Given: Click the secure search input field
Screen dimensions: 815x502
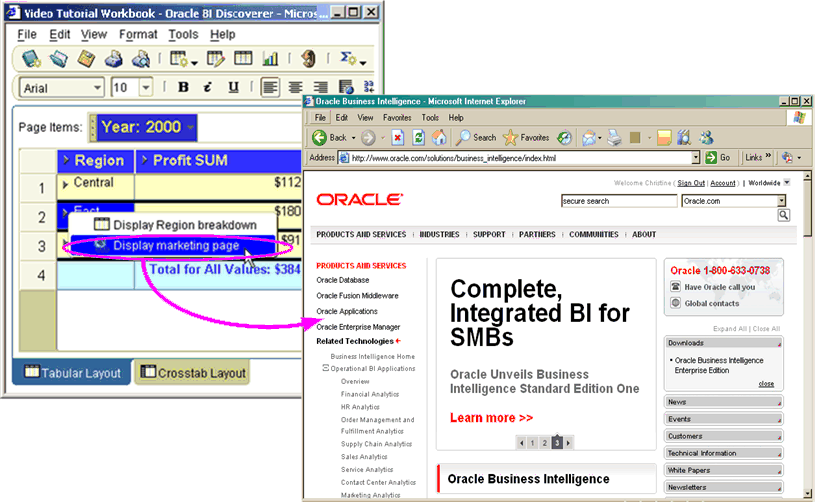Looking at the screenshot, I should point(619,201).
